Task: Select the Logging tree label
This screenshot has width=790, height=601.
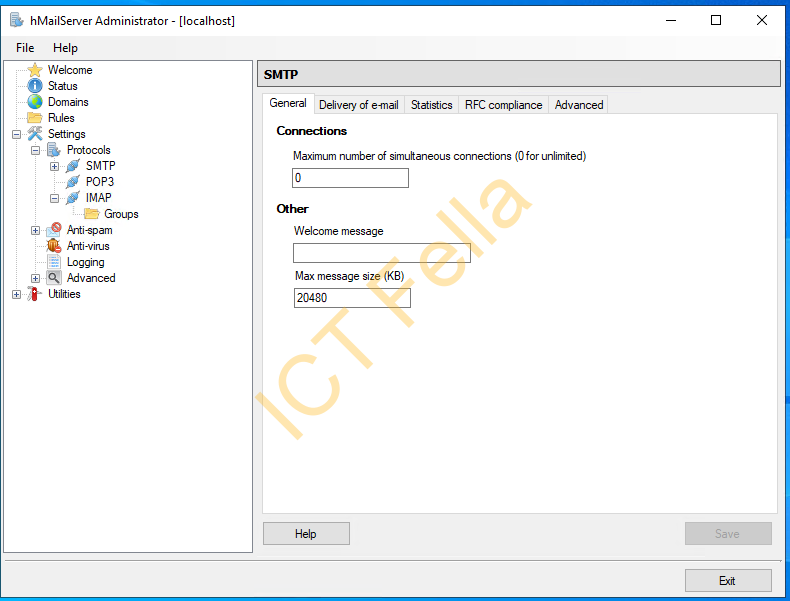Action: pyautogui.click(x=86, y=262)
